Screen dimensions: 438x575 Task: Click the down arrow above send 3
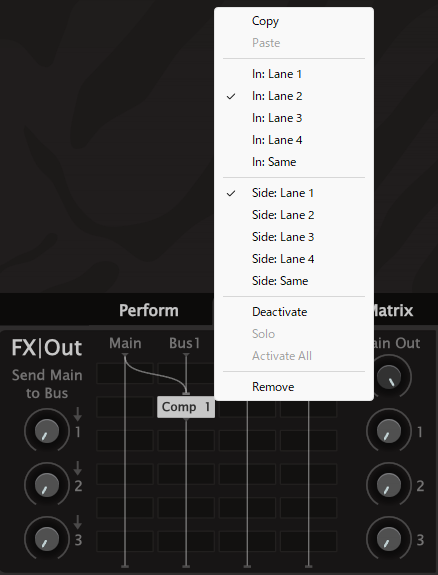(x=77, y=522)
